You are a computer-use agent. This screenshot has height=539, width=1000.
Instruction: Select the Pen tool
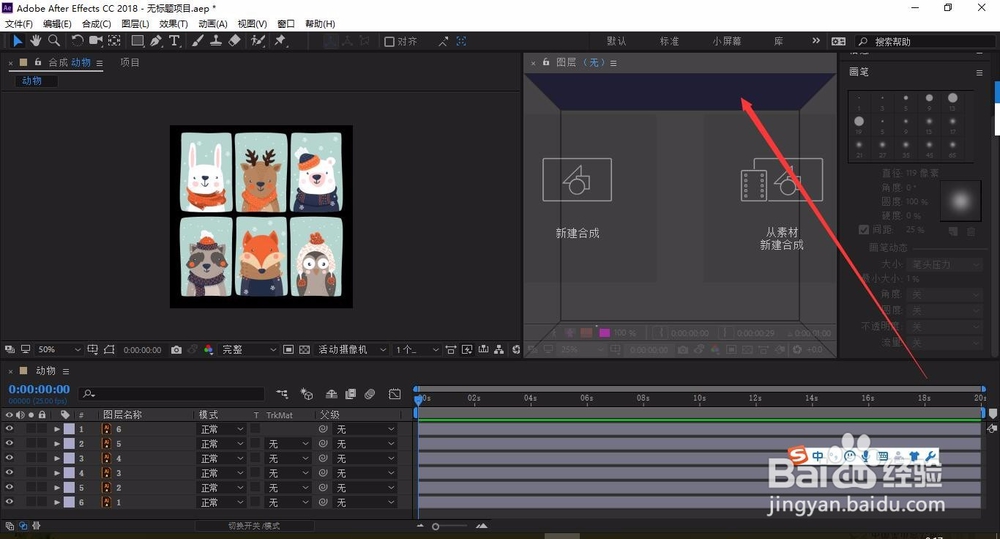click(x=156, y=41)
